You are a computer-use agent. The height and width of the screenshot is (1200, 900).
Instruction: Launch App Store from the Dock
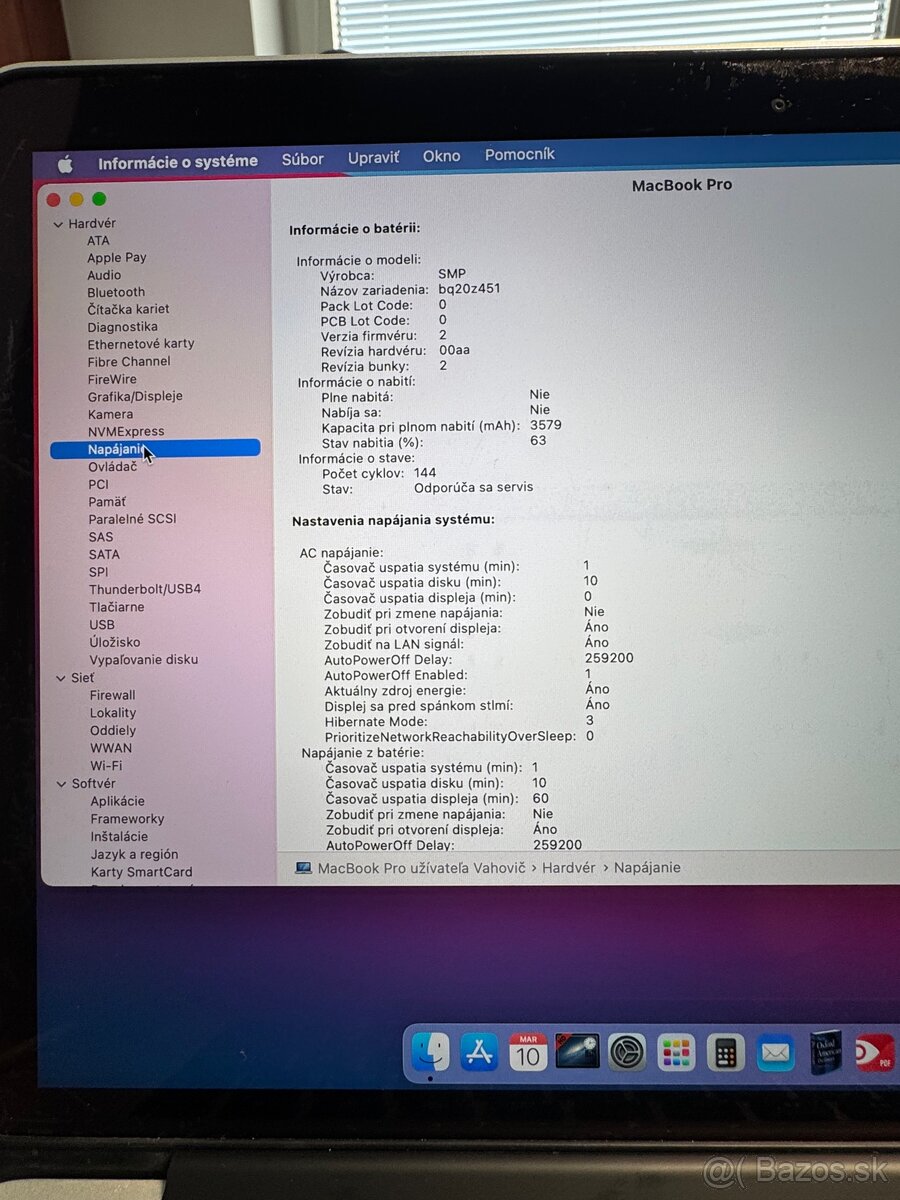click(479, 1052)
